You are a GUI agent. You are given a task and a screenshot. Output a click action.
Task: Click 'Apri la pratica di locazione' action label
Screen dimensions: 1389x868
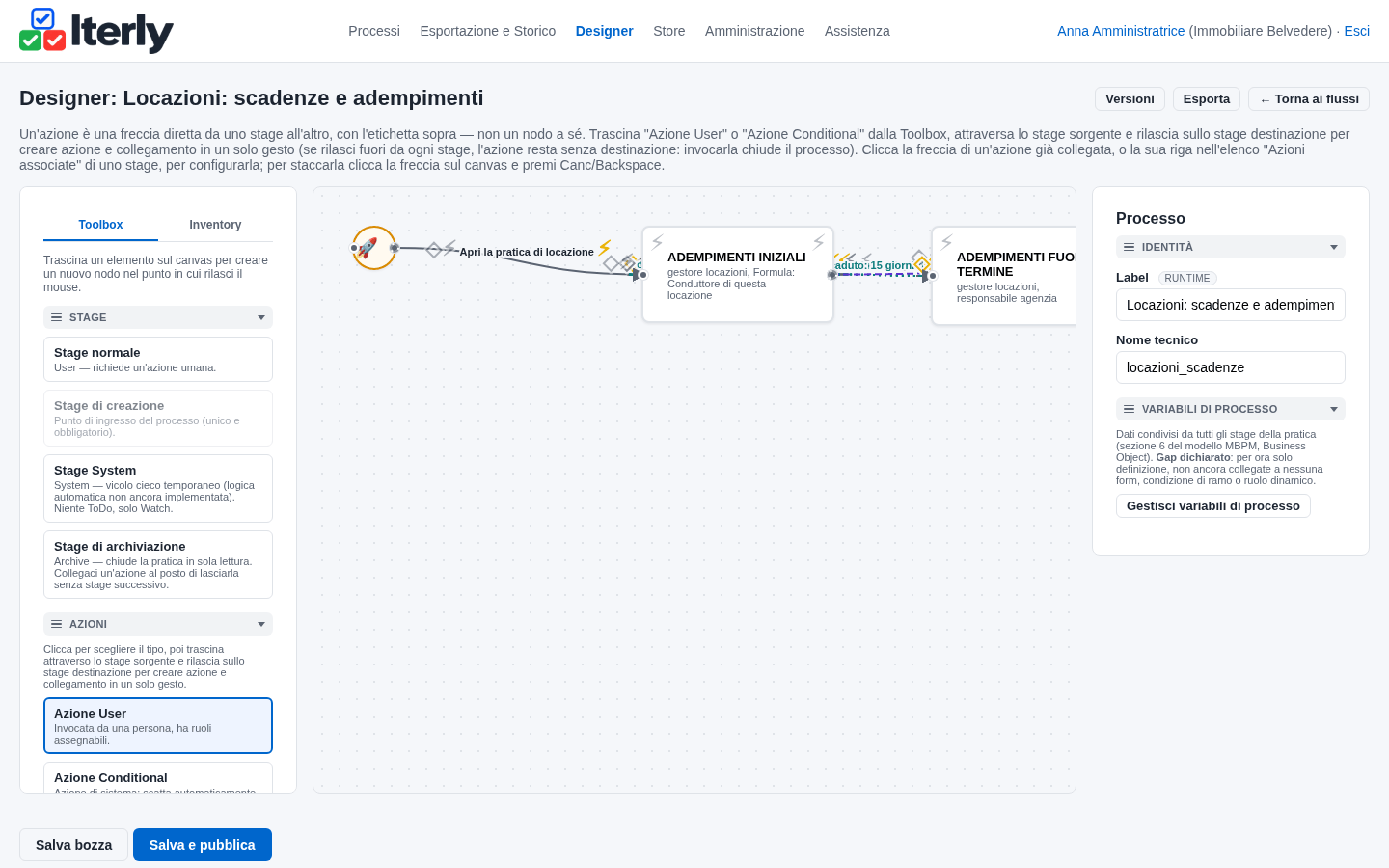click(527, 252)
